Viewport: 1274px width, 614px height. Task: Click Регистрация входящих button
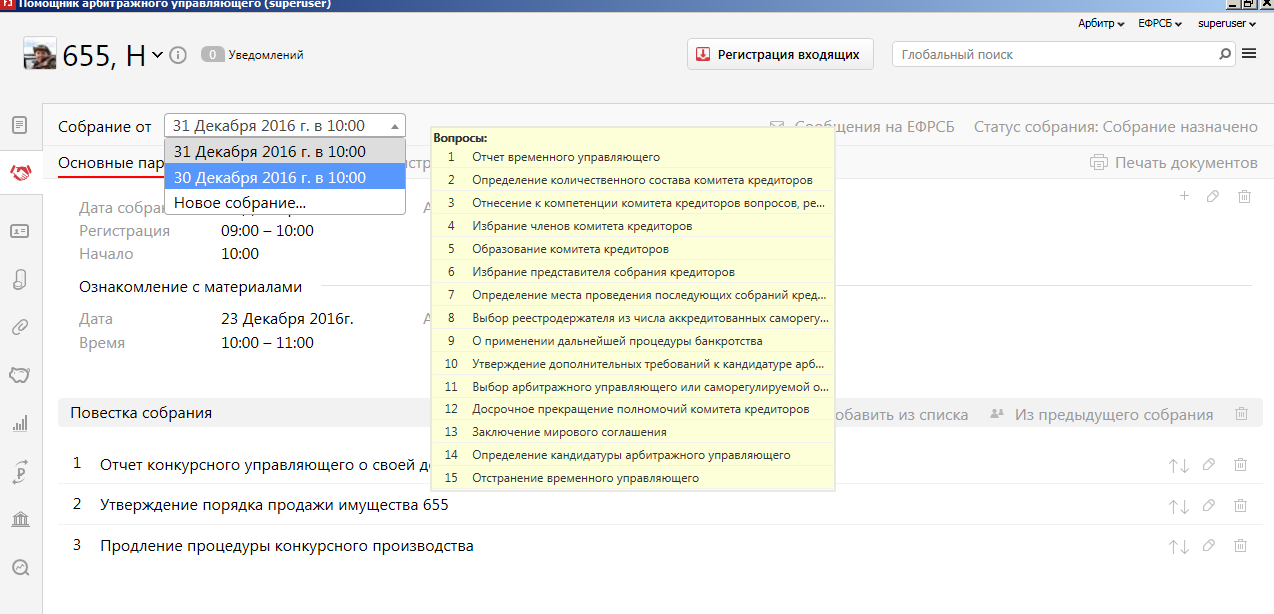click(780, 55)
